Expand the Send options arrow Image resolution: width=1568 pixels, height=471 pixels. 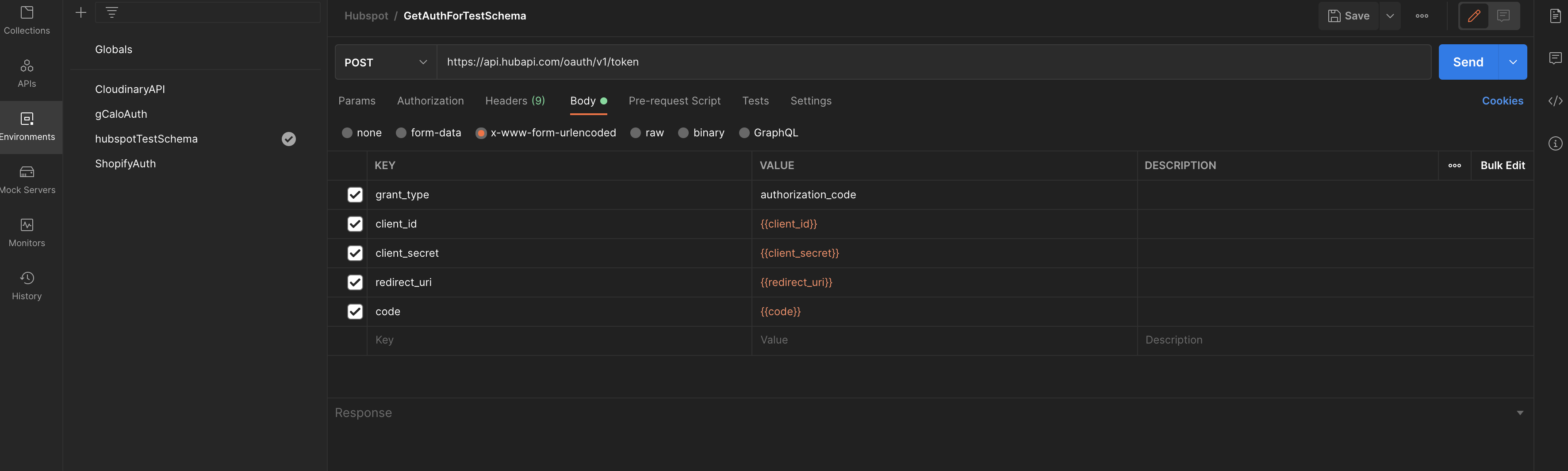coord(1513,62)
